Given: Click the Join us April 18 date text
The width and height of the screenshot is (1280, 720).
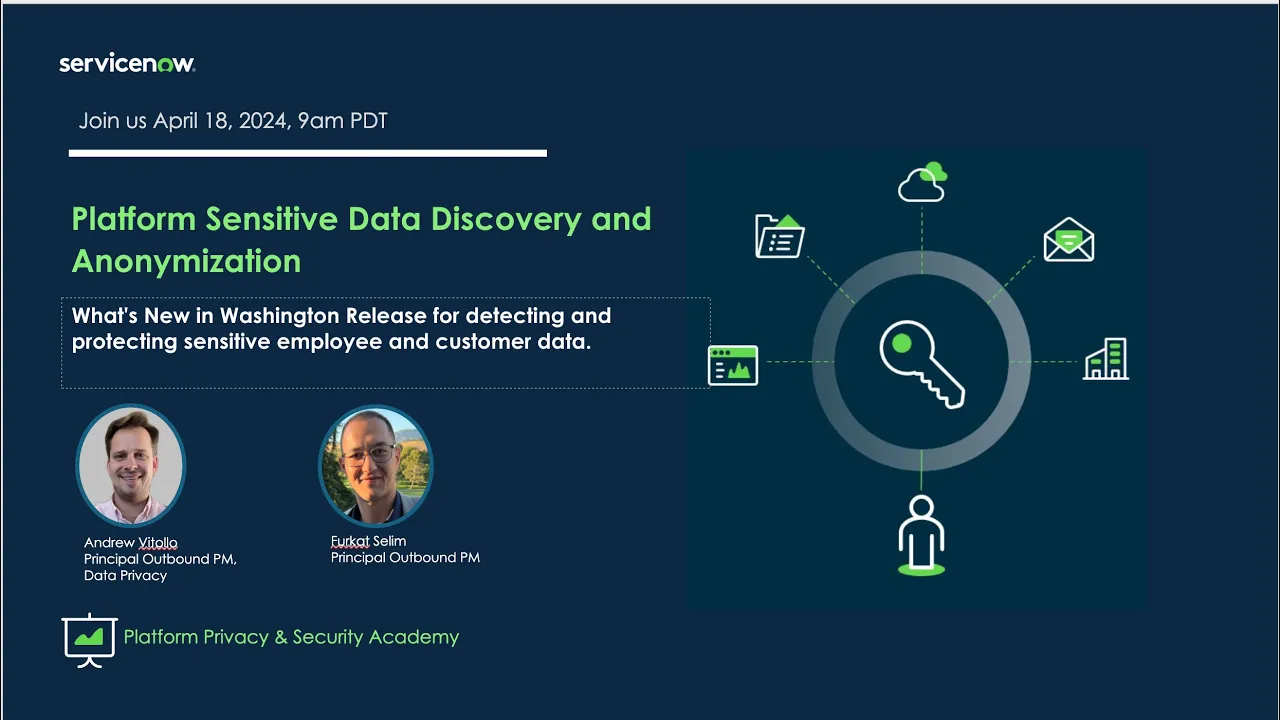Looking at the screenshot, I should pos(233,120).
